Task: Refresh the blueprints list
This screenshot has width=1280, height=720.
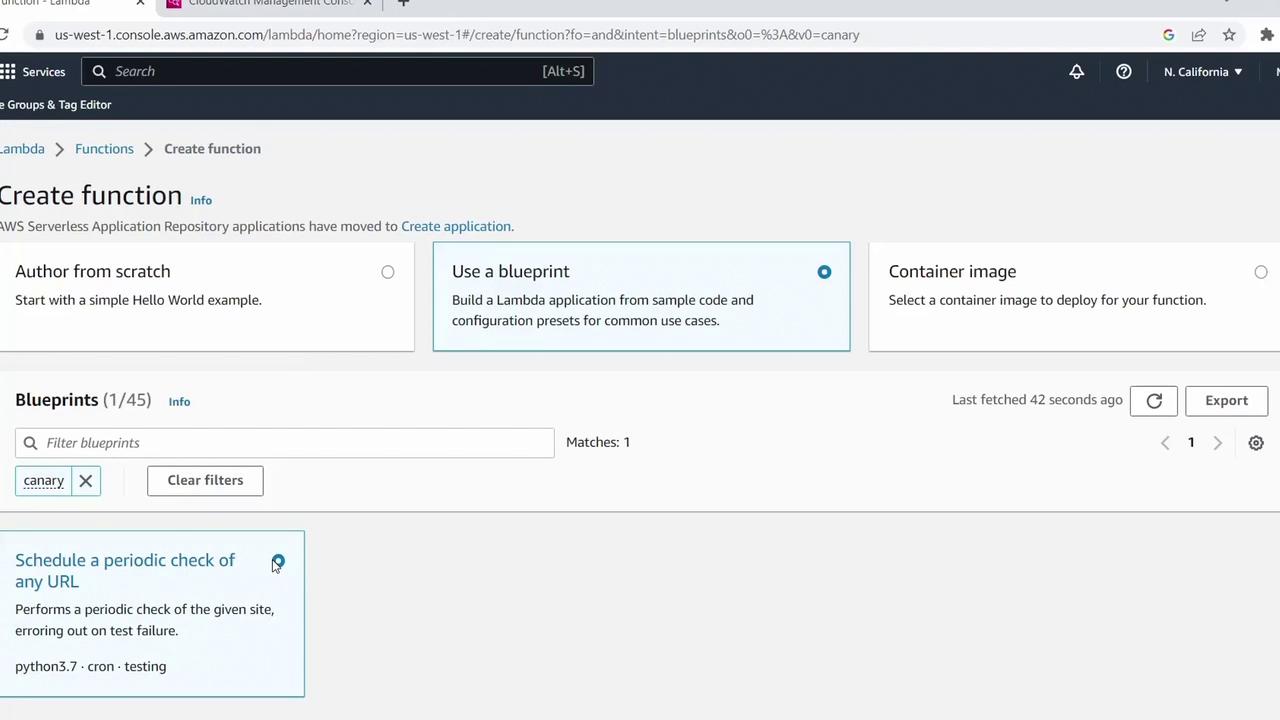Action: (x=1154, y=401)
